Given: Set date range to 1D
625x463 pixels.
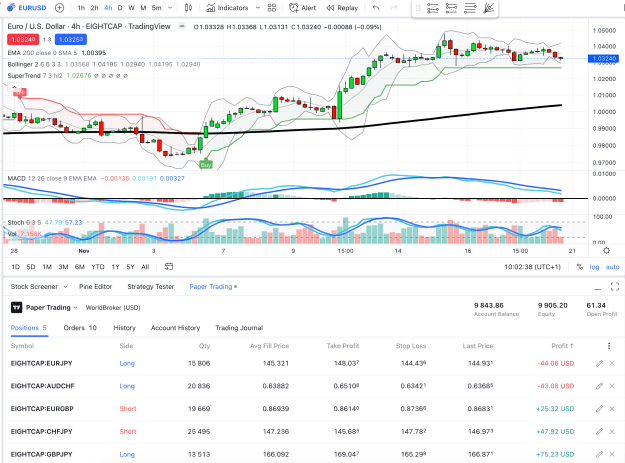Looking at the screenshot, I should coord(16,267).
